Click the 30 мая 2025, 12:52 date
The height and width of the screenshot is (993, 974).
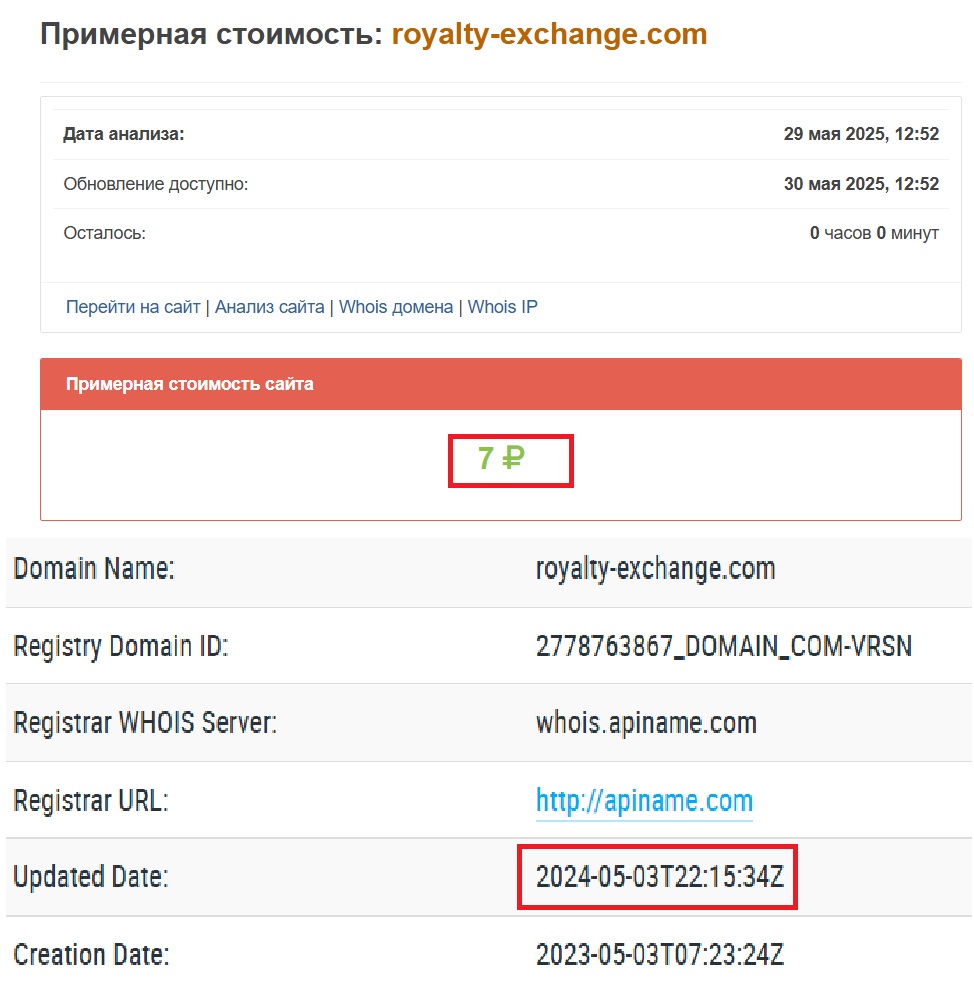pos(861,184)
